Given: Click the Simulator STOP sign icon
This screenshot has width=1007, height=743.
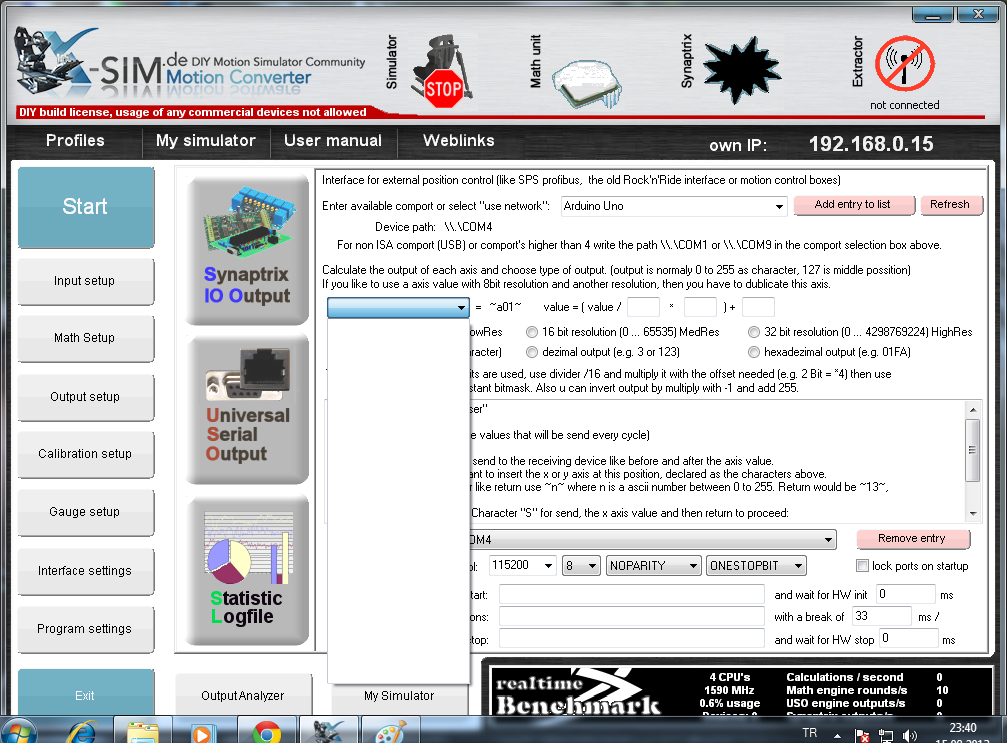Looking at the screenshot, I should point(442,73).
